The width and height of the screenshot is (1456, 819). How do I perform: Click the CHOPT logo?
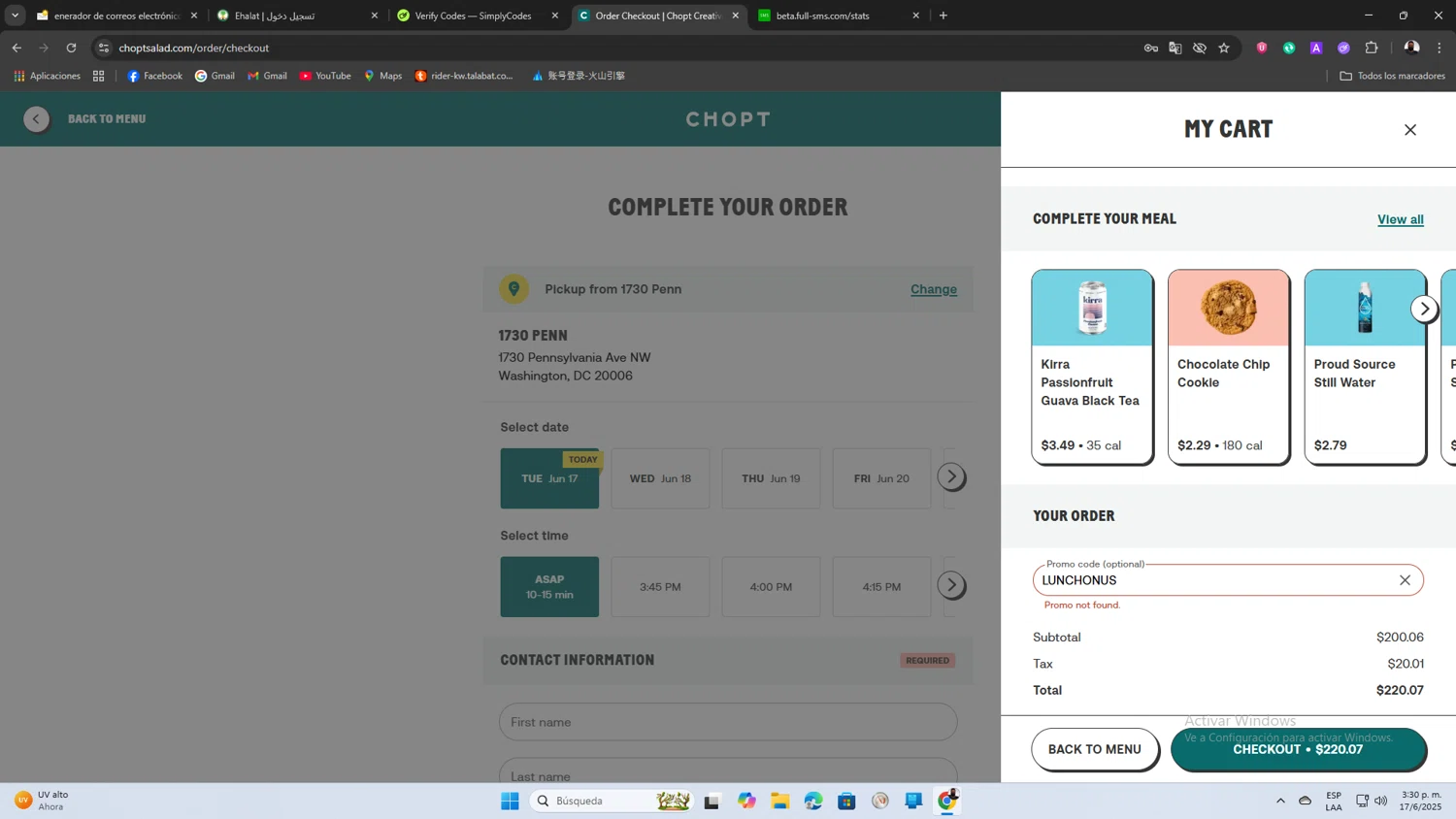coord(728,119)
